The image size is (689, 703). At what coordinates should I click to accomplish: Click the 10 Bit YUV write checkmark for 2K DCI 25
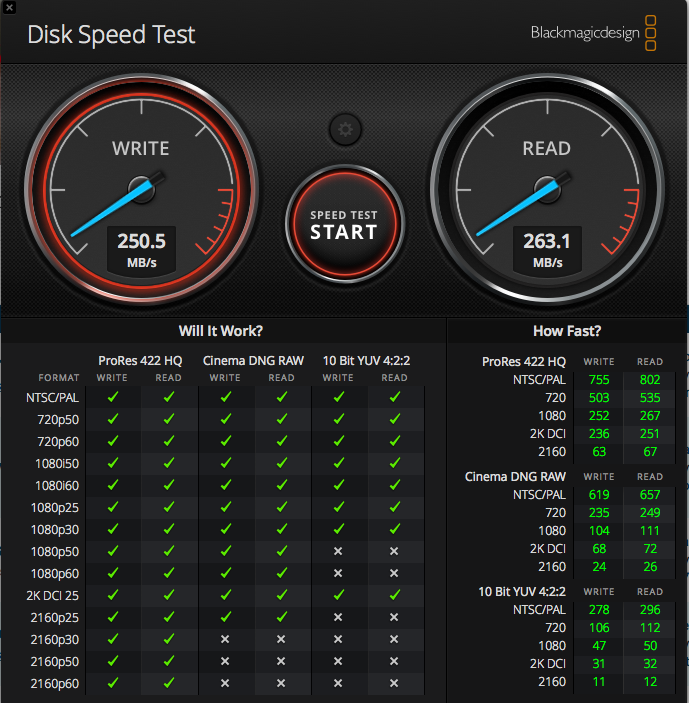click(339, 595)
